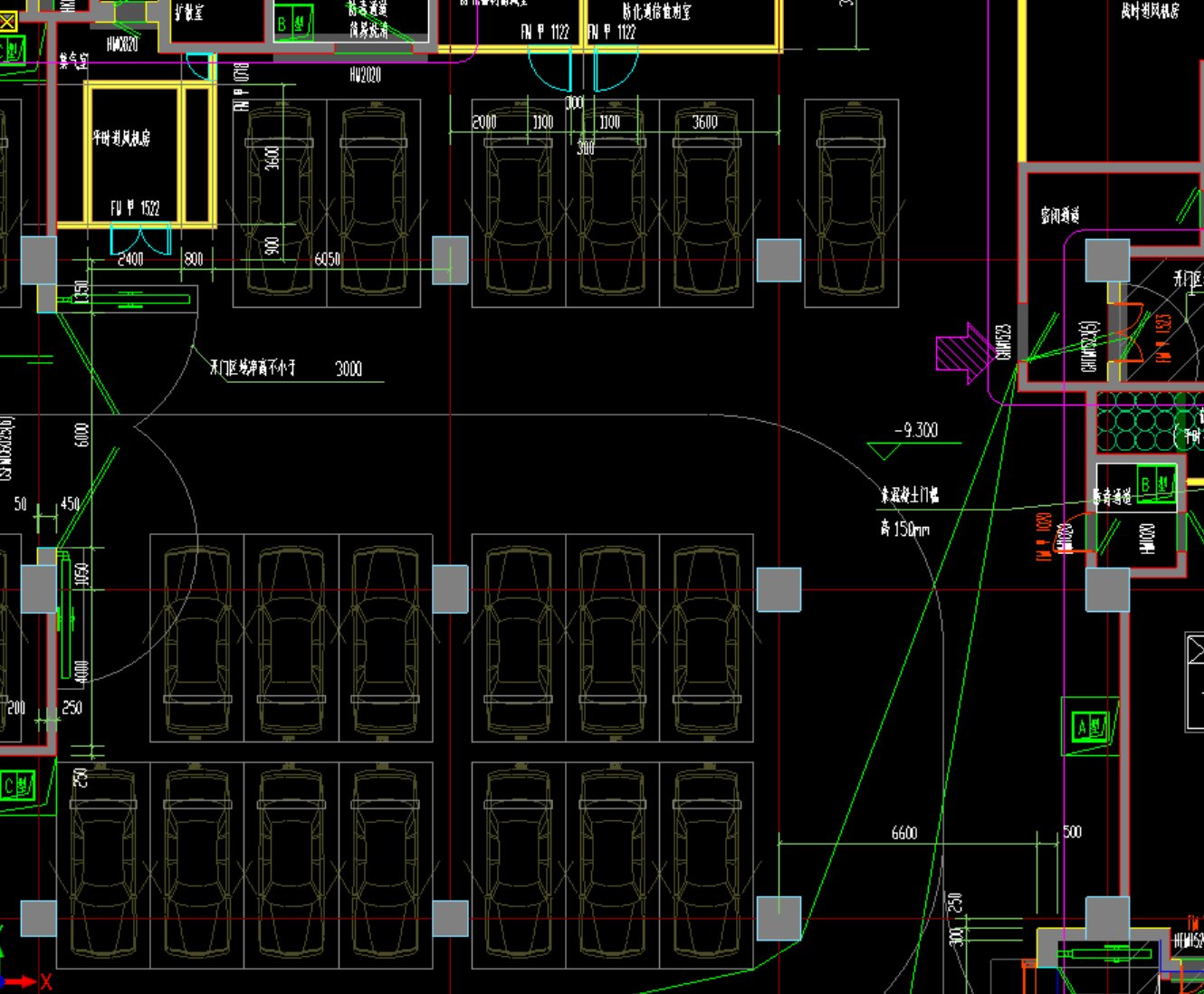
Task: Pick the green circle hatch pattern area
Action: point(1150,423)
